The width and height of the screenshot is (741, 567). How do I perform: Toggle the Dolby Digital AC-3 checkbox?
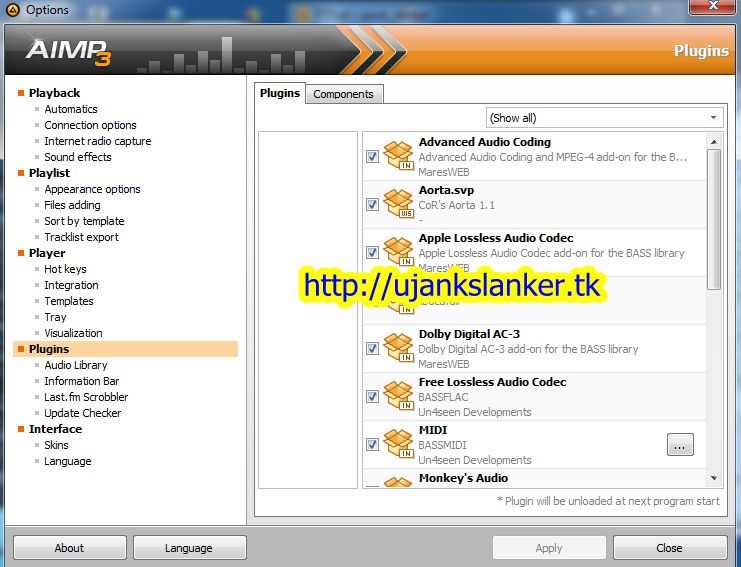tap(372, 348)
